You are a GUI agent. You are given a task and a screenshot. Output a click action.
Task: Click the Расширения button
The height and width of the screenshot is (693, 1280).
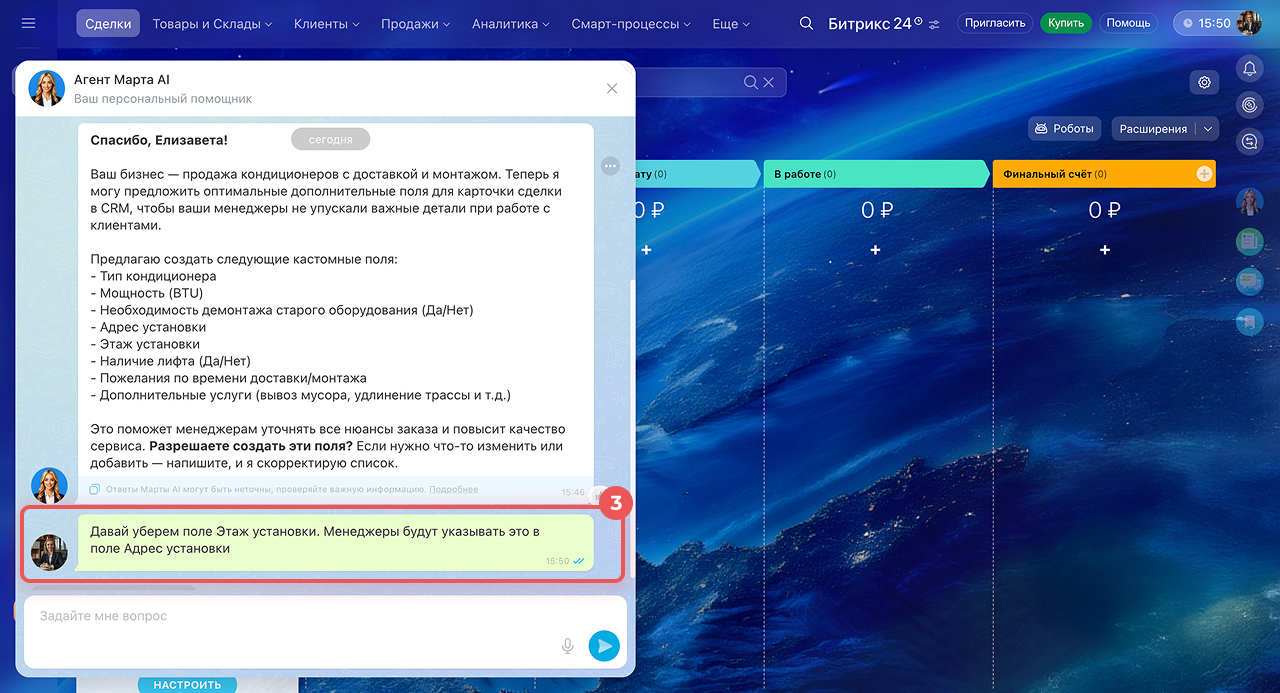1153,129
